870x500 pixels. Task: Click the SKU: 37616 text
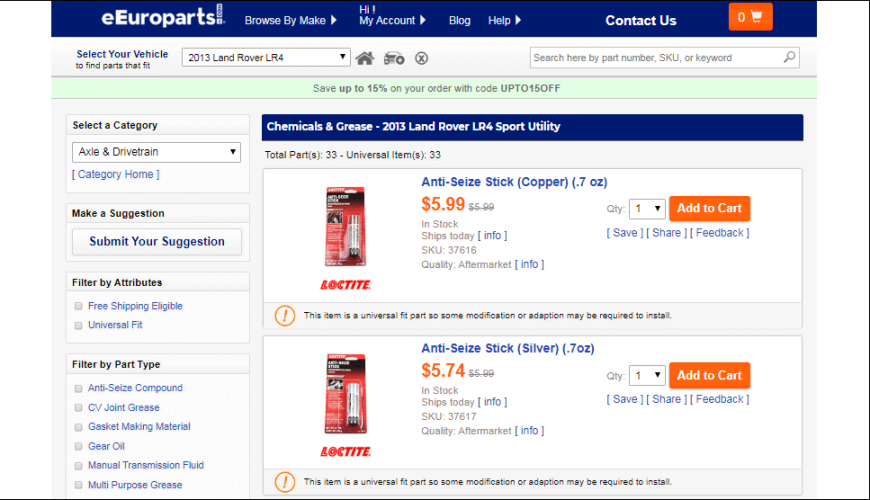click(448, 250)
